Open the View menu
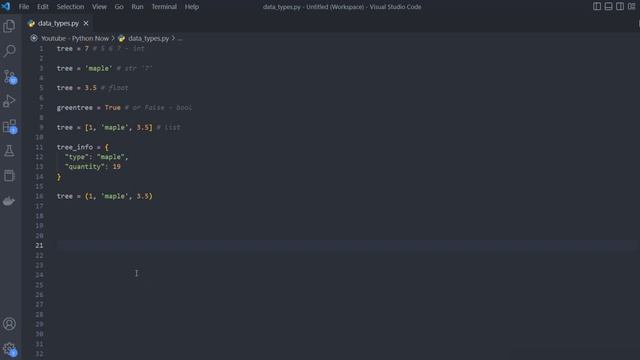Viewport: 640px width, 360px height. (x=99, y=7)
